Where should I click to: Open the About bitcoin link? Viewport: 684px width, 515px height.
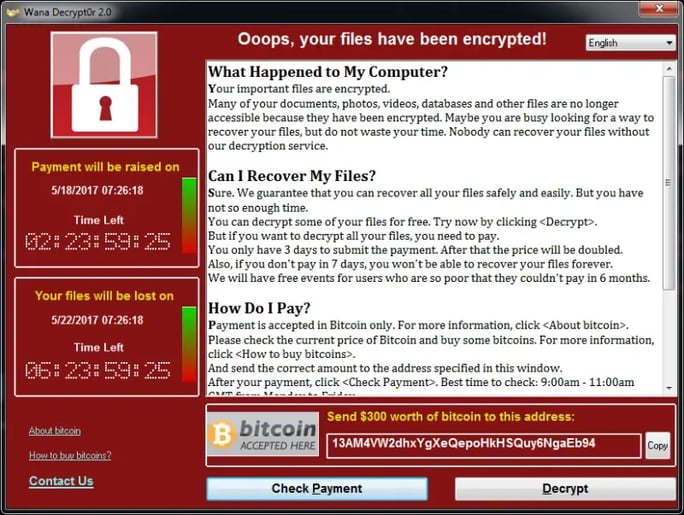point(55,431)
